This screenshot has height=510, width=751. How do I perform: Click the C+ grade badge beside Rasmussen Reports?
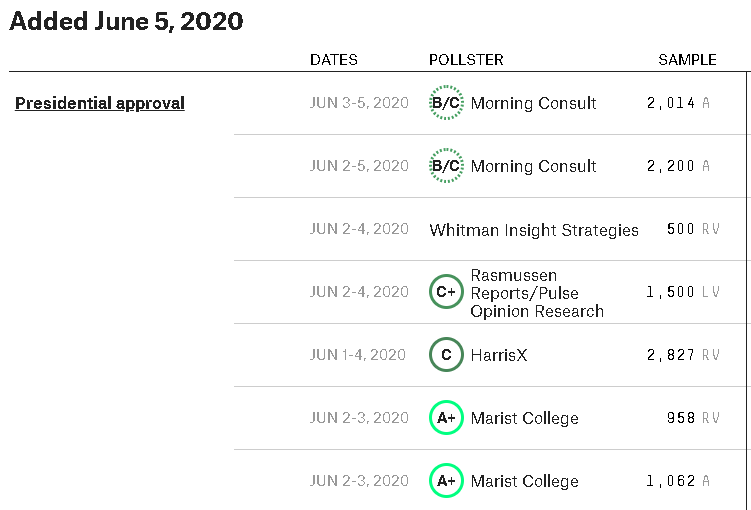446,292
